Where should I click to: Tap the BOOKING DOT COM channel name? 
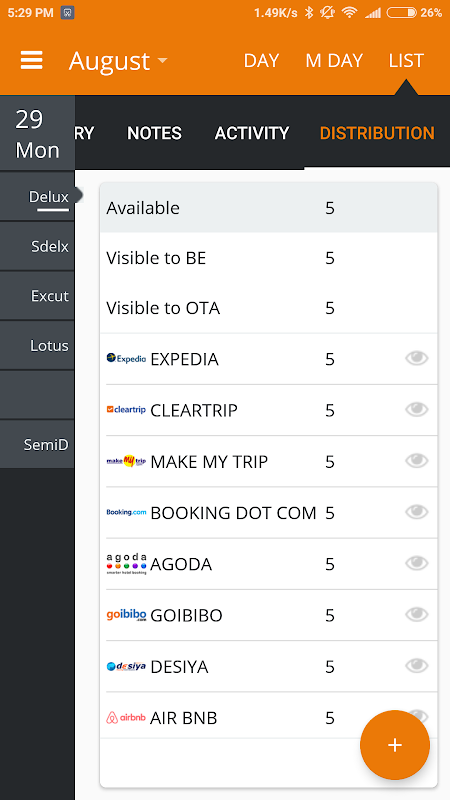tap(233, 513)
